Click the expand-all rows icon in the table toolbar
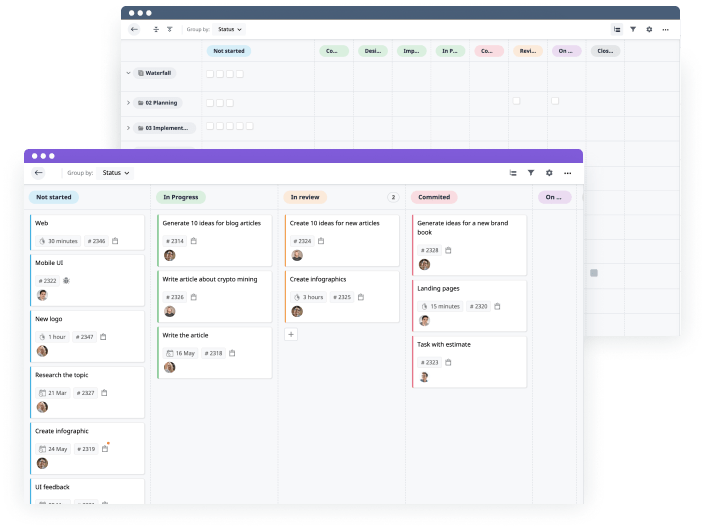Image resolution: width=705 pixels, height=529 pixels. (x=155, y=30)
